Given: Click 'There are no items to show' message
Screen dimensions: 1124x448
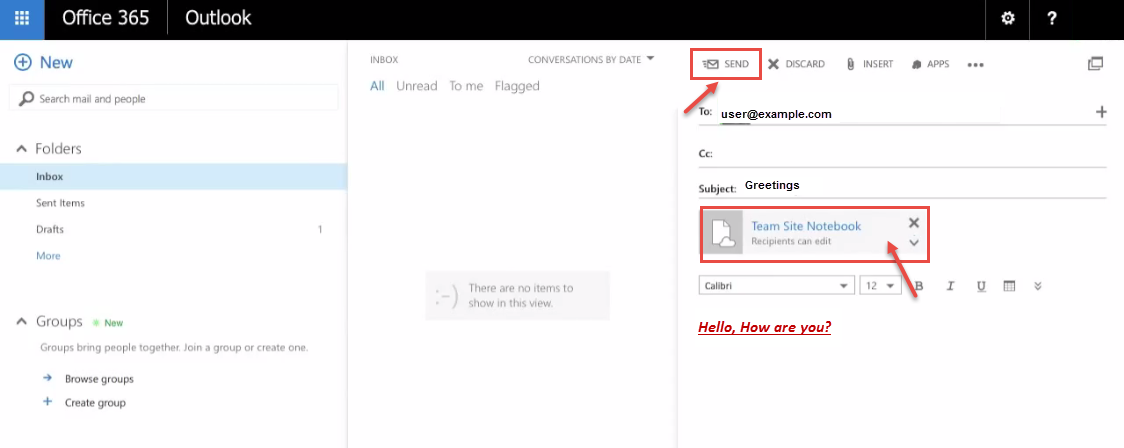Looking at the screenshot, I should (x=517, y=295).
